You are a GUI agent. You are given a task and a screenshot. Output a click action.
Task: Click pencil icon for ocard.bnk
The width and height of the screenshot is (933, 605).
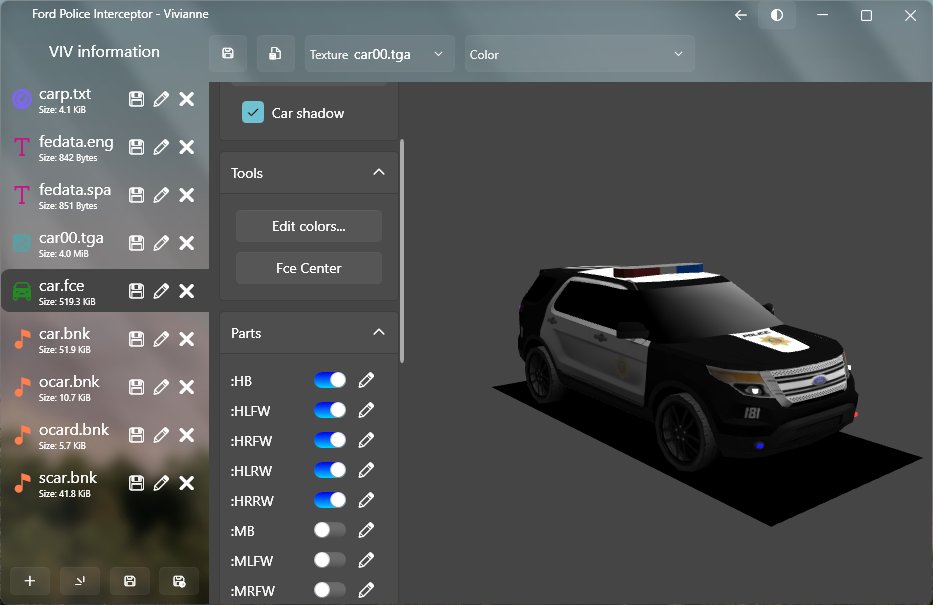(x=161, y=435)
